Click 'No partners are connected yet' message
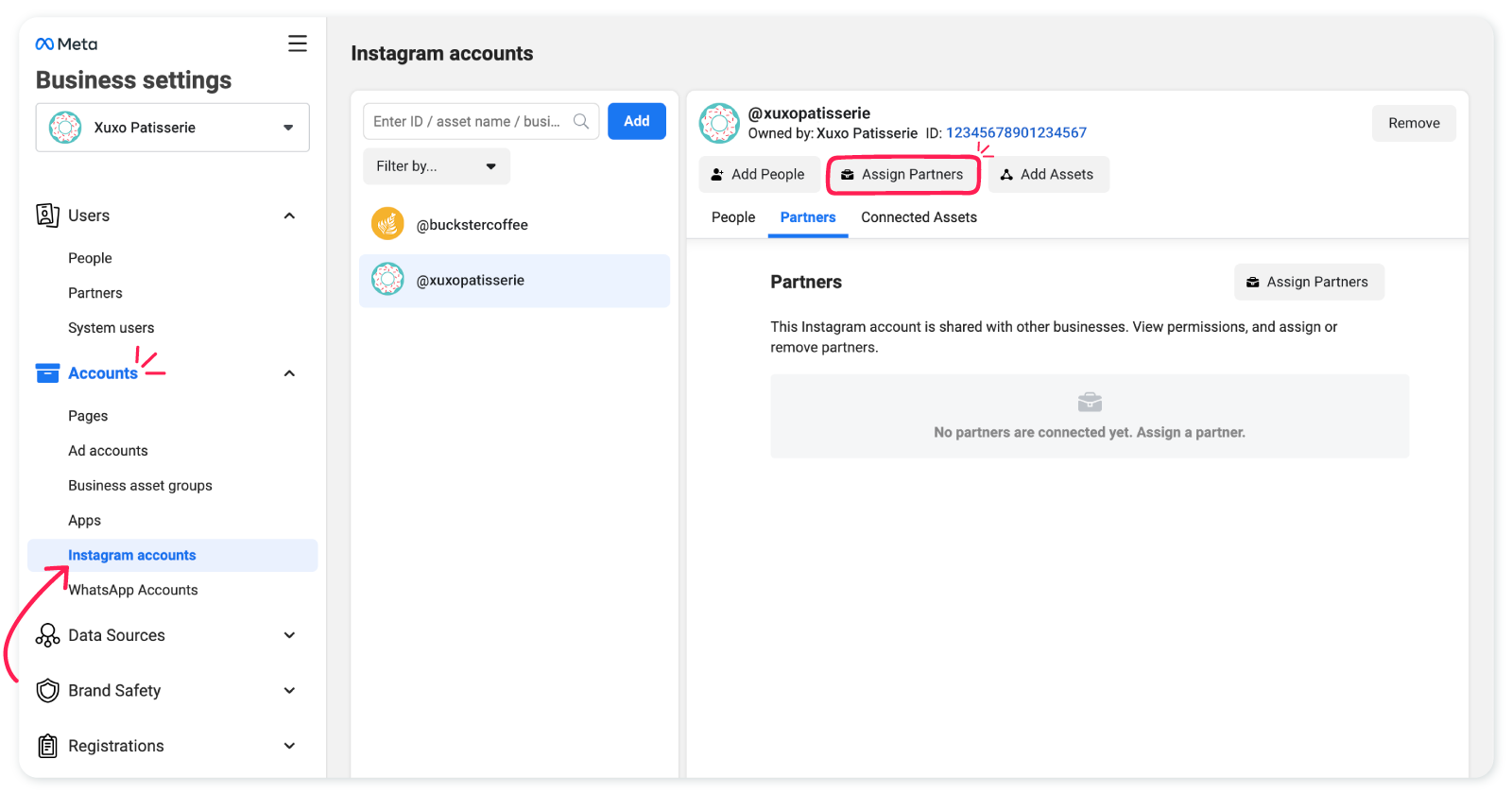Viewport: 1512px width, 794px height. 1090,432
